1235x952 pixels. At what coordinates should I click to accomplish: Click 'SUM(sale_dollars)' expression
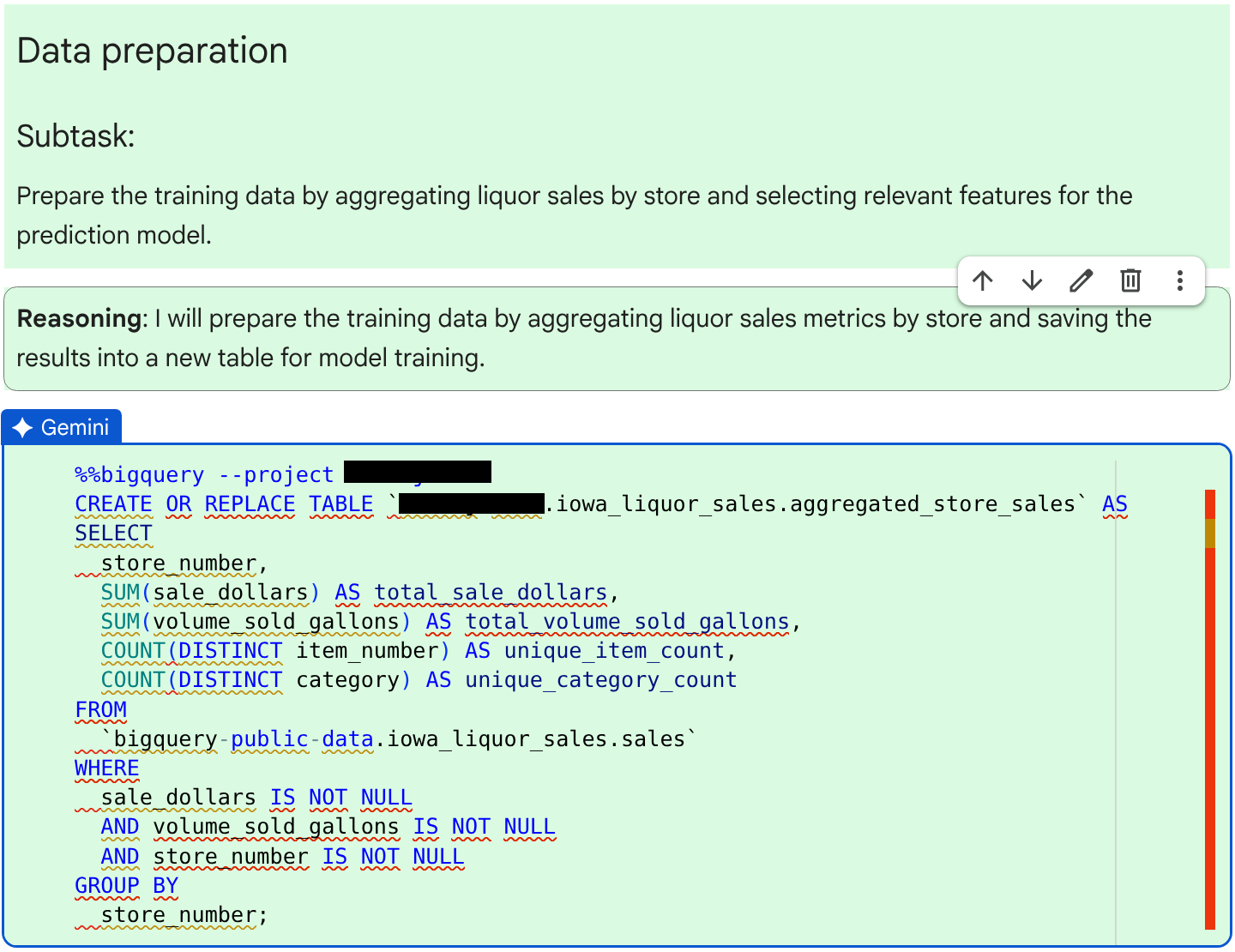pyautogui.click(x=210, y=593)
